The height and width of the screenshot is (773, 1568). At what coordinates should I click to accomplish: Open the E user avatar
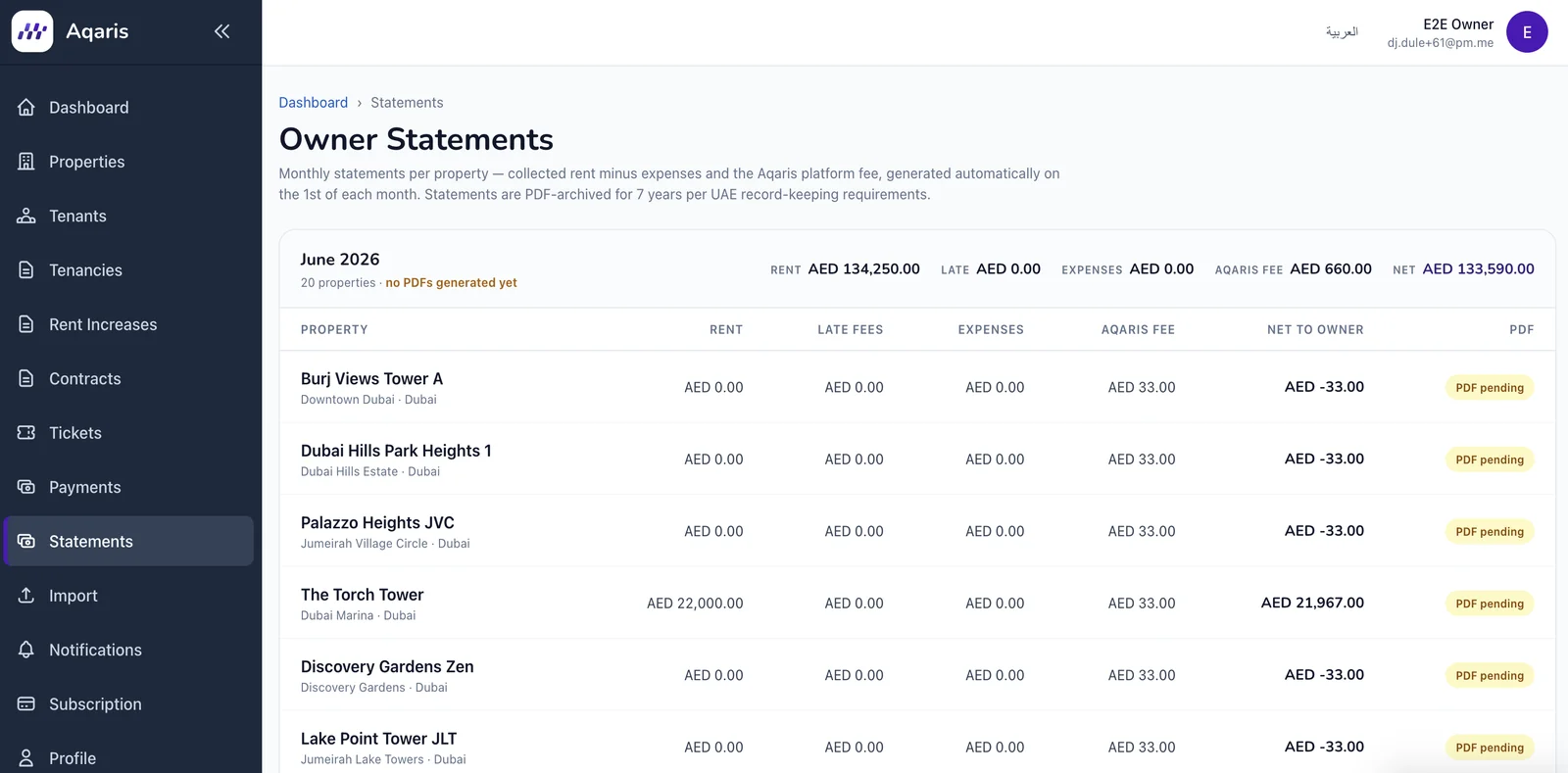pos(1527,32)
